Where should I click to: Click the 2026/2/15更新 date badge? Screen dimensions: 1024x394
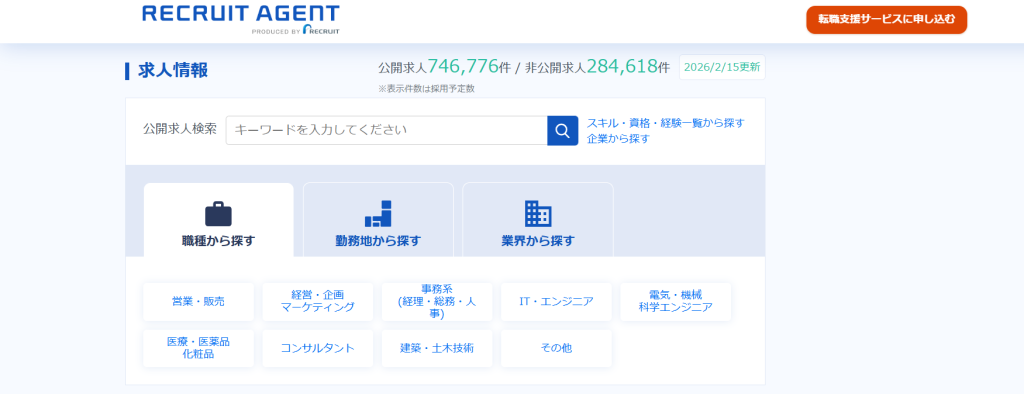pos(722,67)
